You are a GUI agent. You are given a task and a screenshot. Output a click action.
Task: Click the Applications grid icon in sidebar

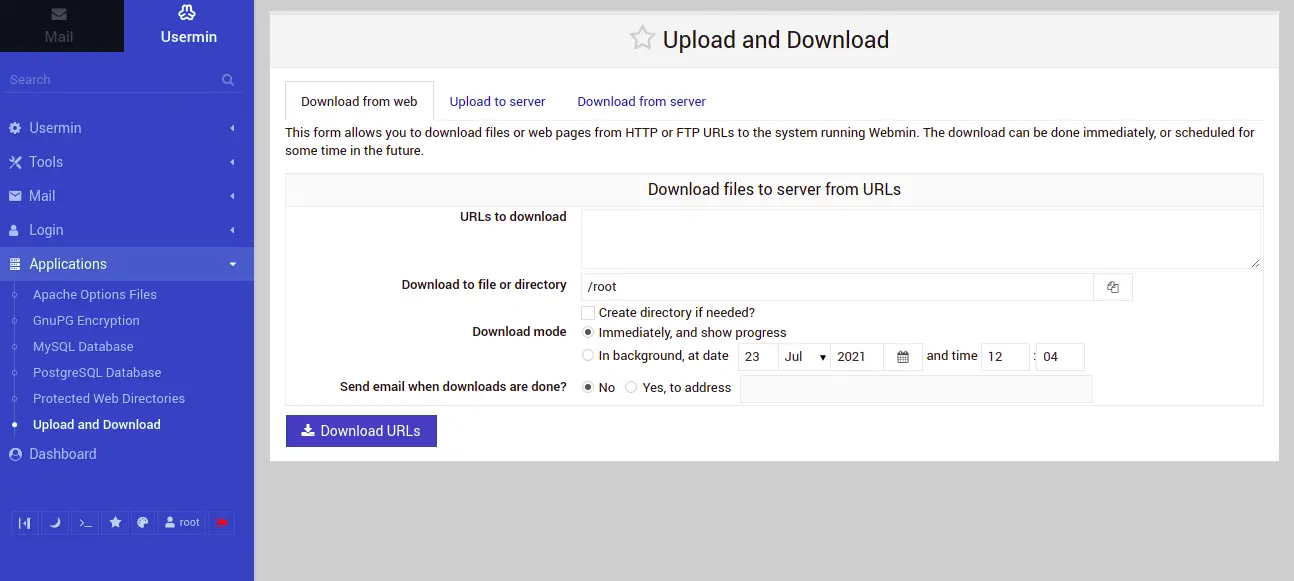[x=15, y=264]
